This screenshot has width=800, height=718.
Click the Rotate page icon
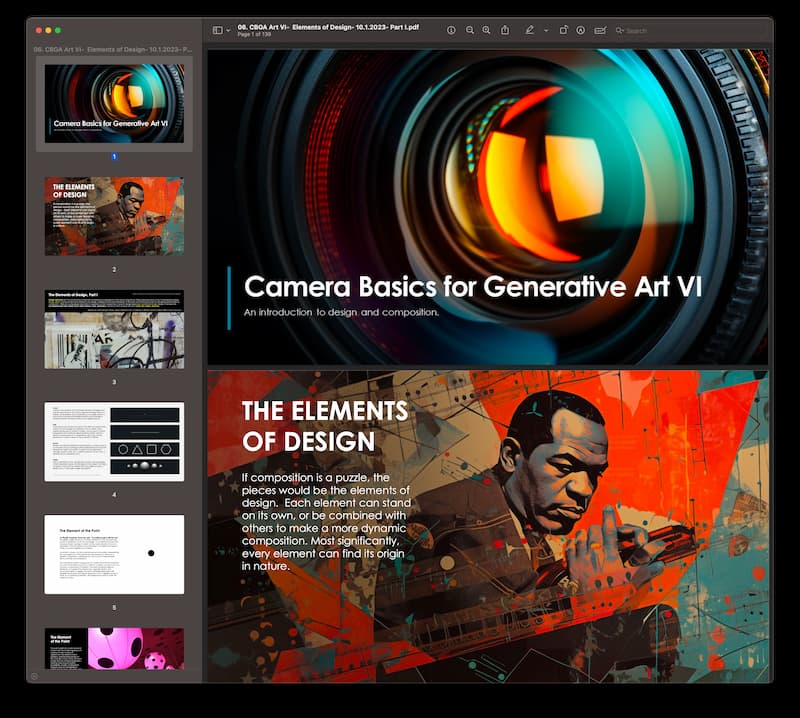pyautogui.click(x=564, y=31)
